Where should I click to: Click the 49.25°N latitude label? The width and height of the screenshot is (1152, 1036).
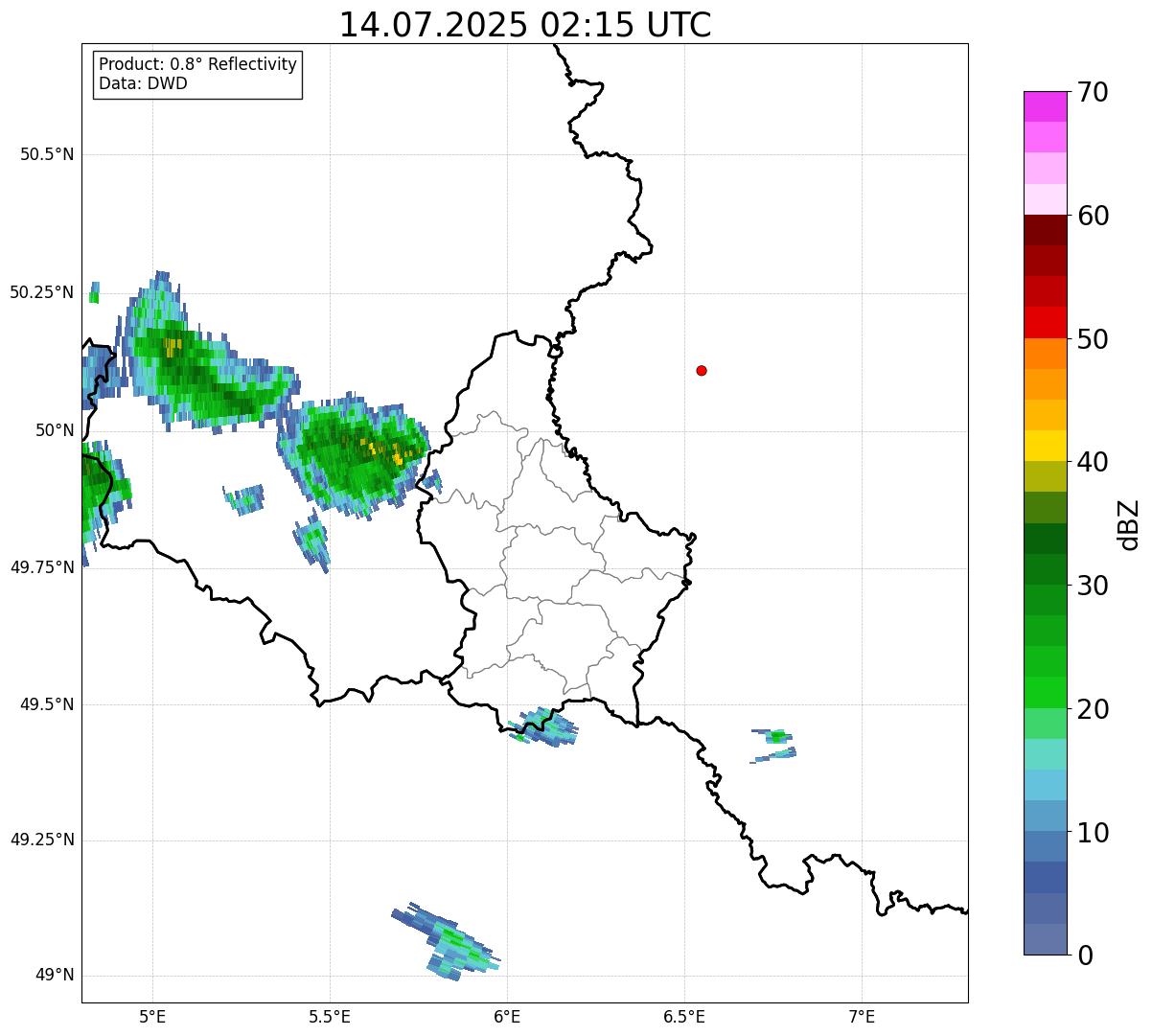pos(42,840)
